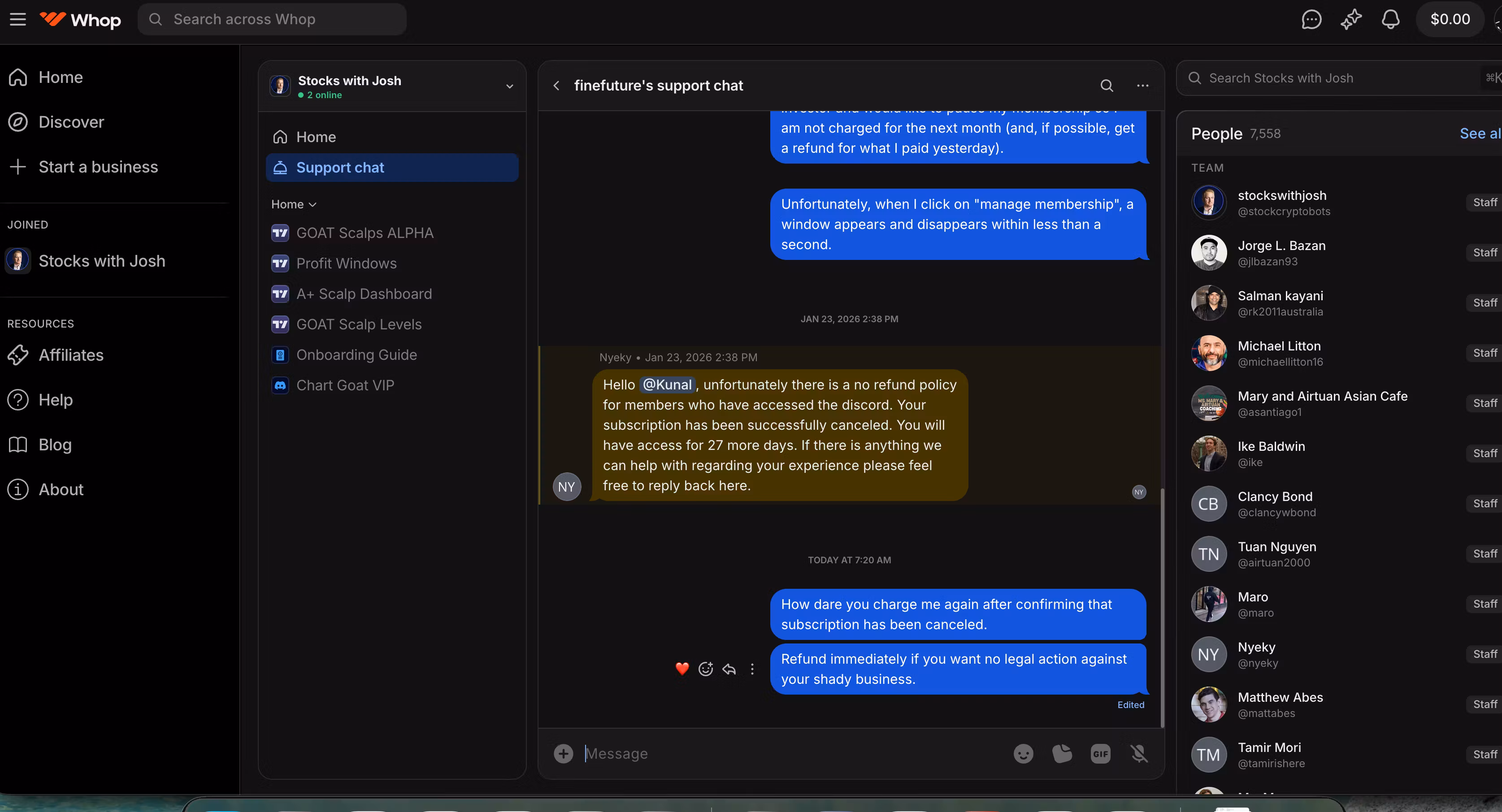Add a reaction to the message
The height and width of the screenshot is (812, 1502).
[706, 669]
